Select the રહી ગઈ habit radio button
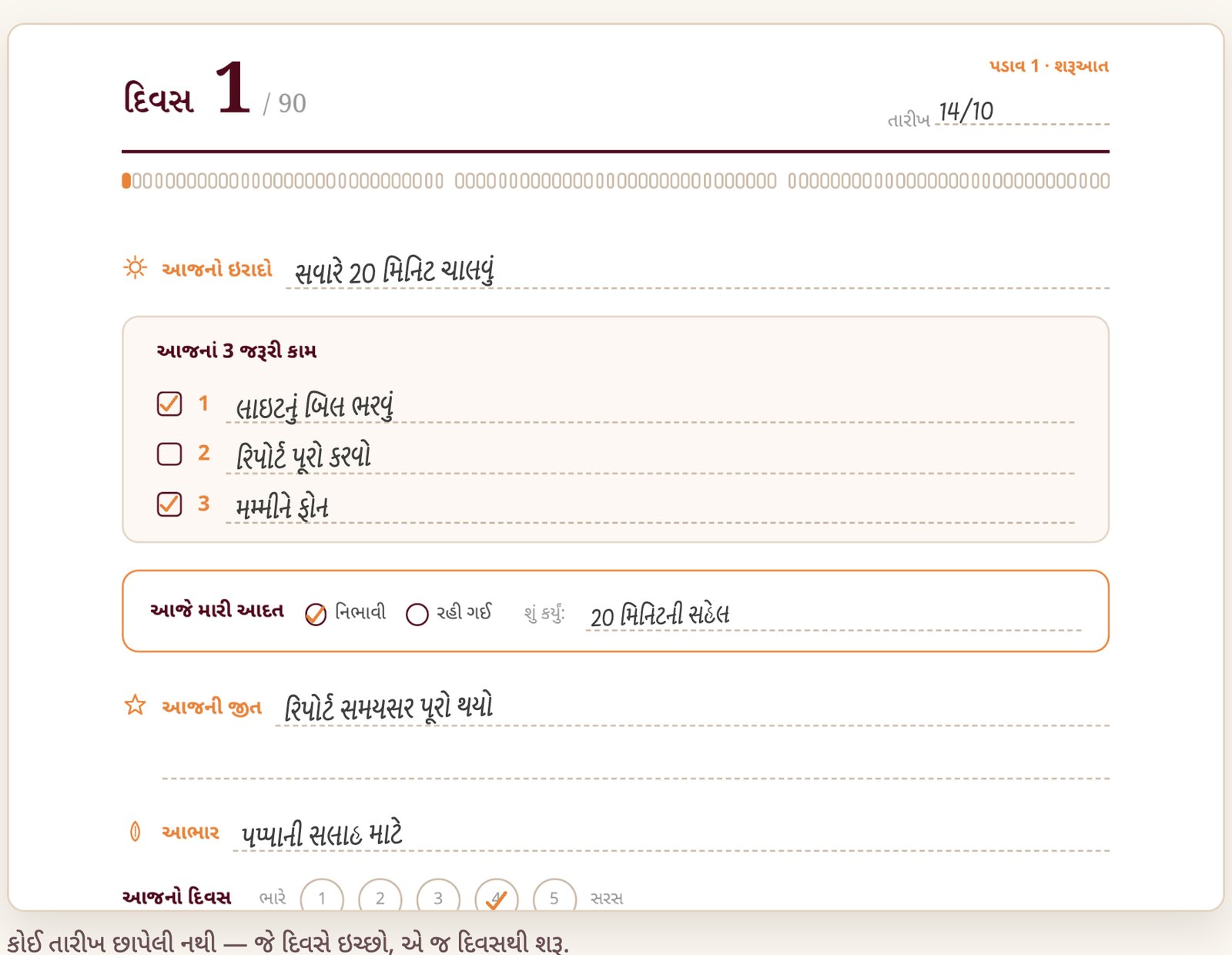 pyautogui.click(x=417, y=614)
